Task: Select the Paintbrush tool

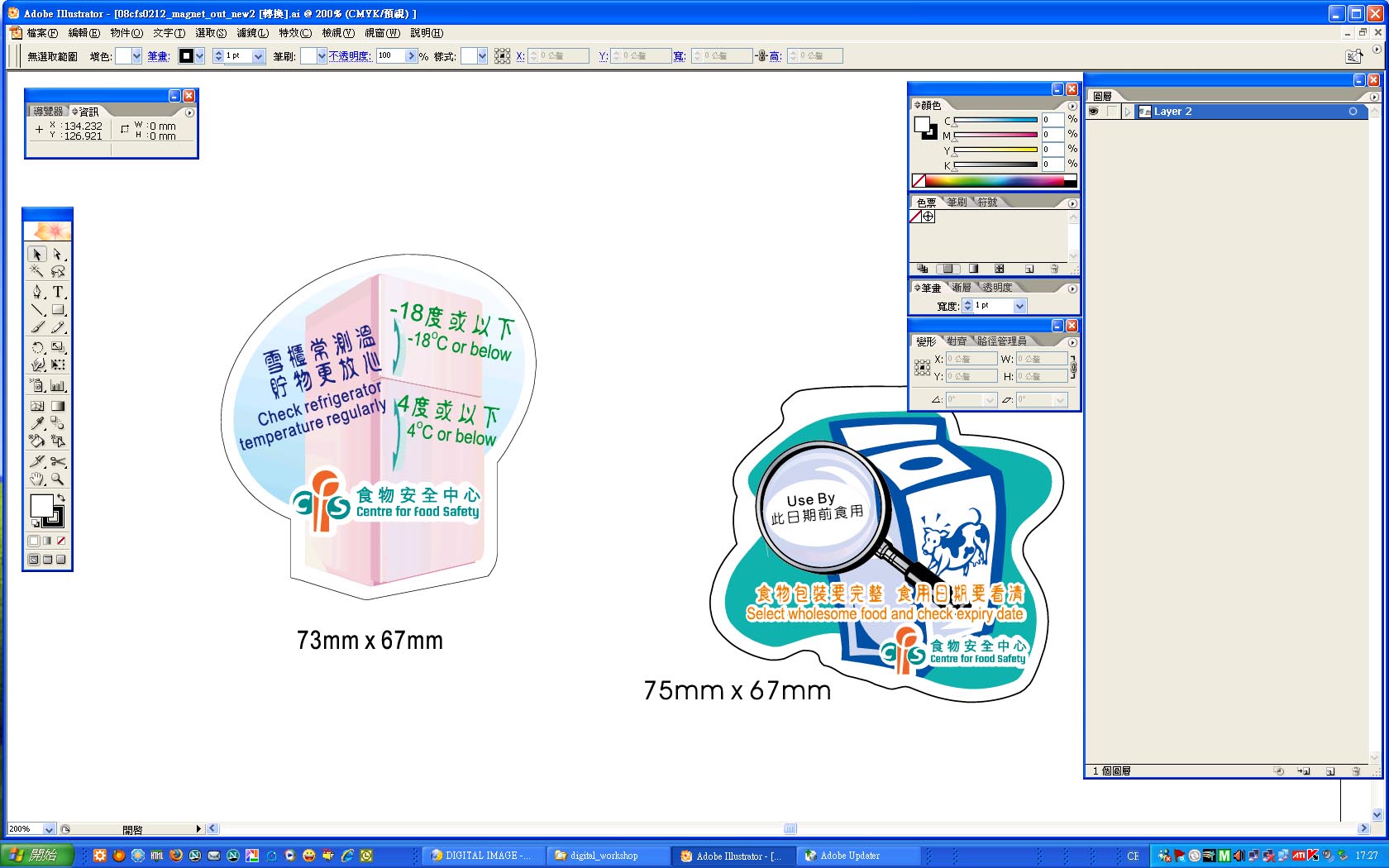Action: click(x=36, y=327)
